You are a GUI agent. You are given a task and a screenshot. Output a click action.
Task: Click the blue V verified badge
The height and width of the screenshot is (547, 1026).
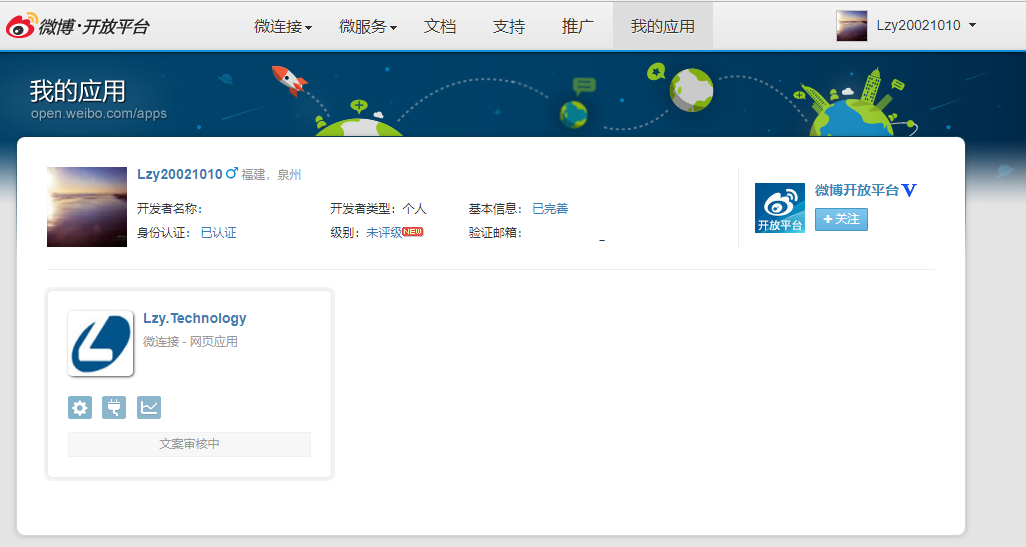pos(909,190)
